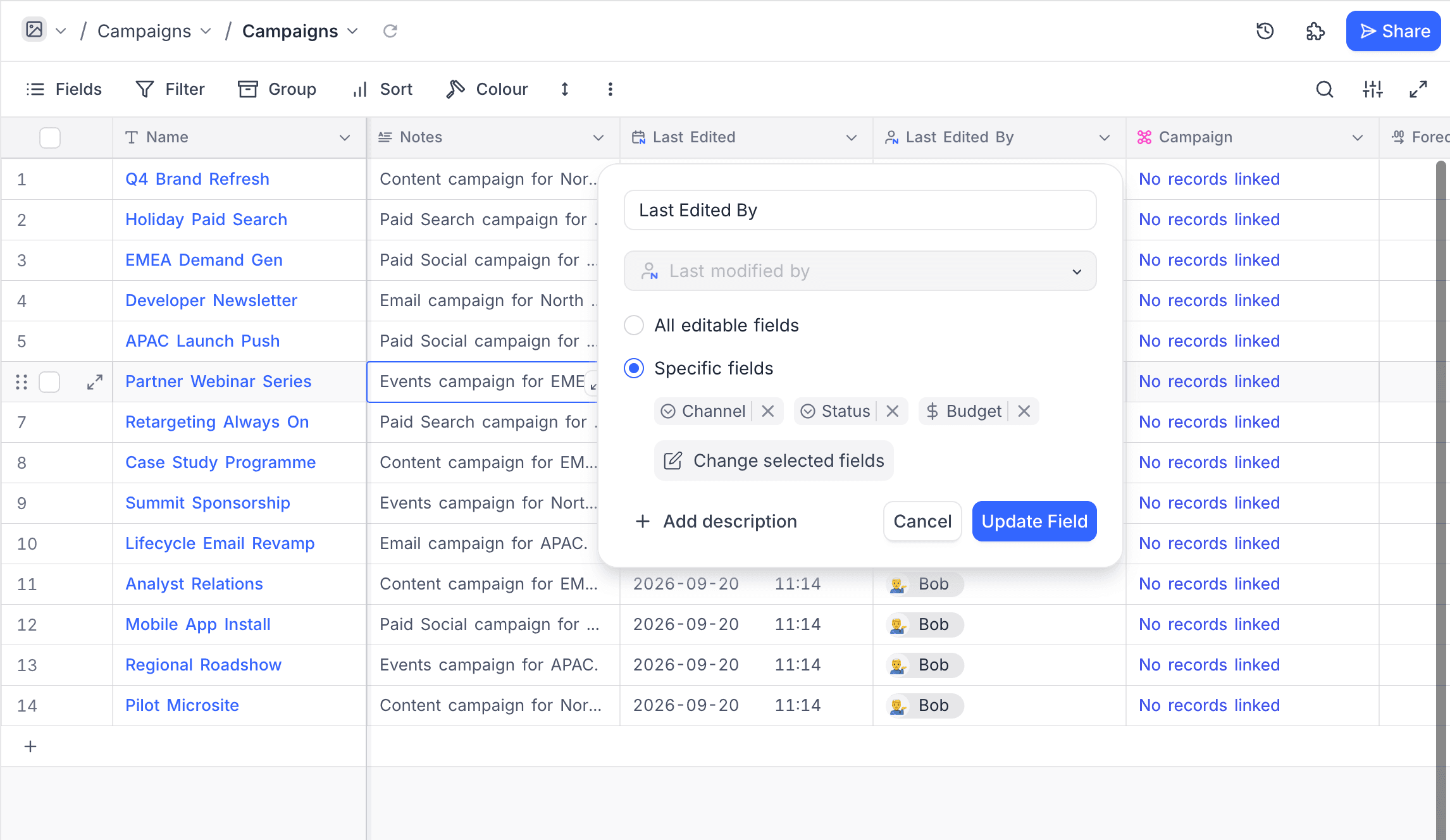Tick the select-all checkbox in the header
This screenshot has width=1450, height=840.
50,137
